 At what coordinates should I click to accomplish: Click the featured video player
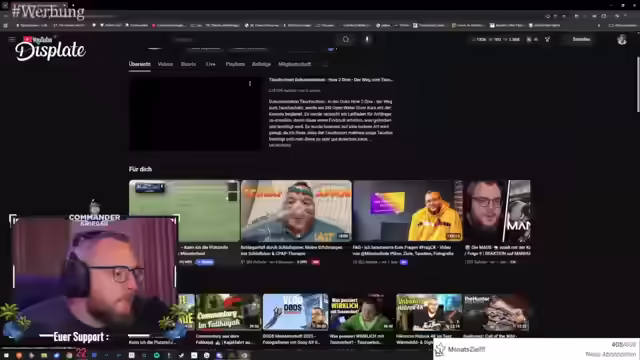[x=195, y=114]
